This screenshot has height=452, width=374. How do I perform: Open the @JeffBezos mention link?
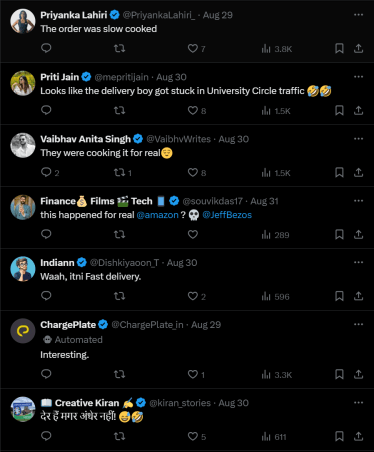227,215
